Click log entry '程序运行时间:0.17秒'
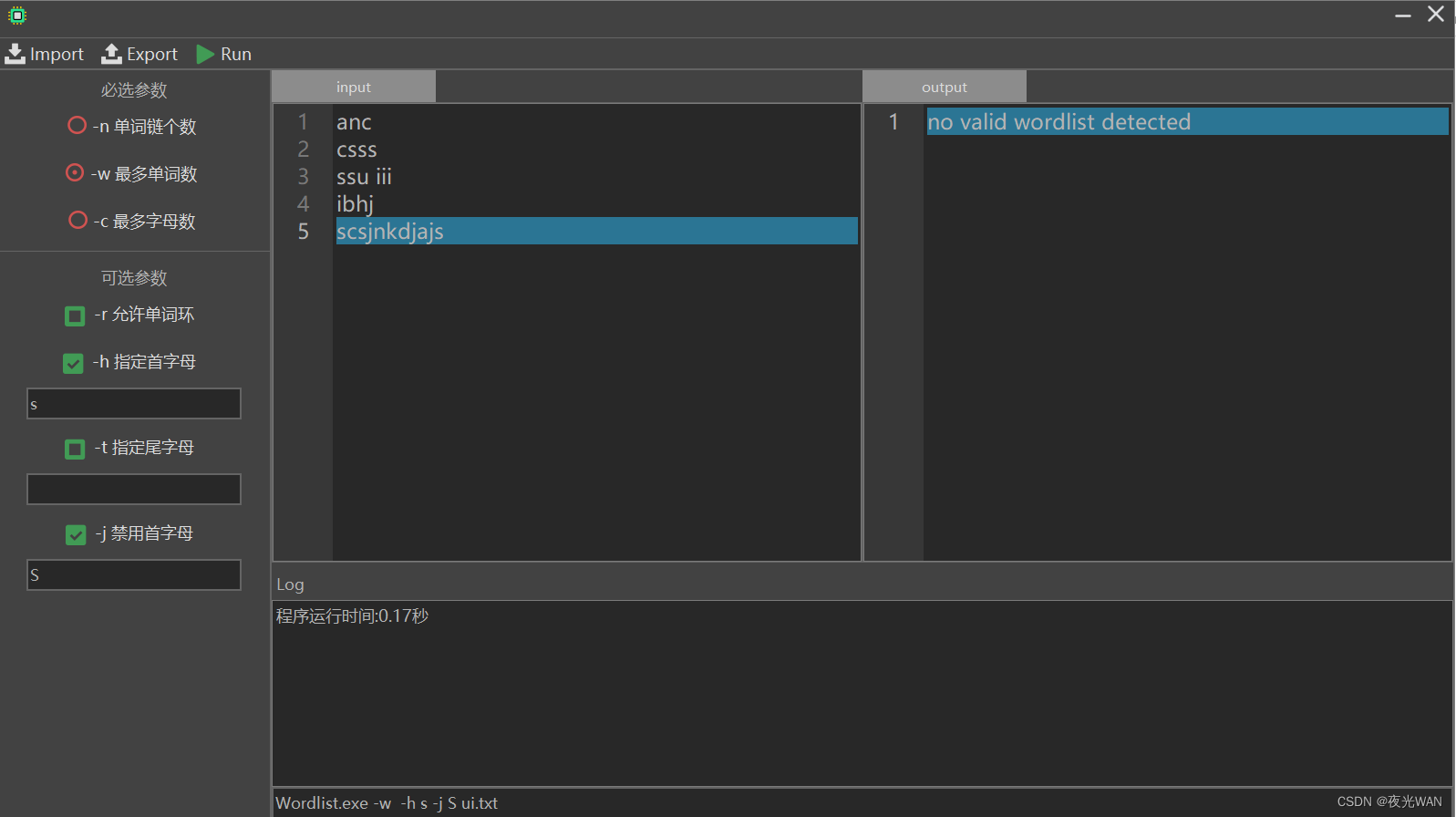Viewport: 1456px width, 817px height. 352,616
